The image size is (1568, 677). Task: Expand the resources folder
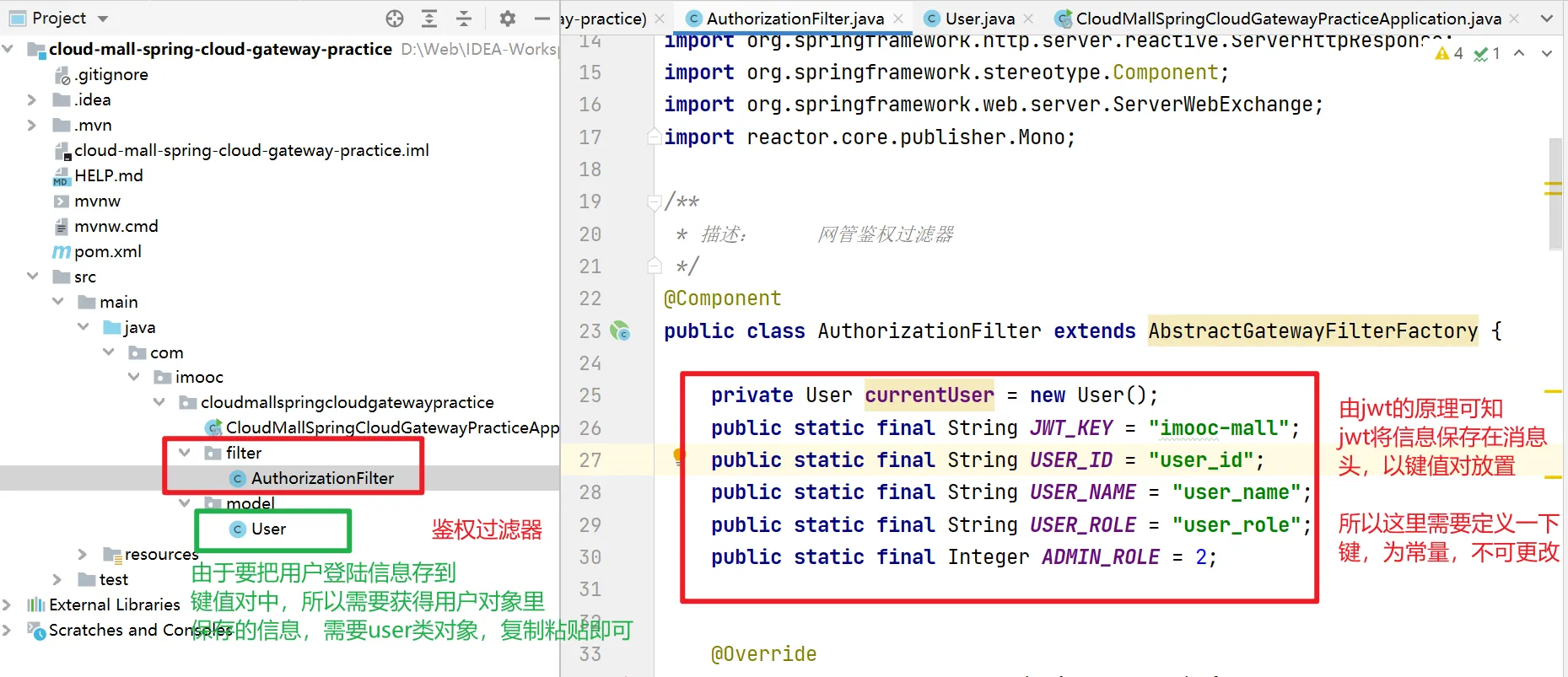tap(83, 554)
